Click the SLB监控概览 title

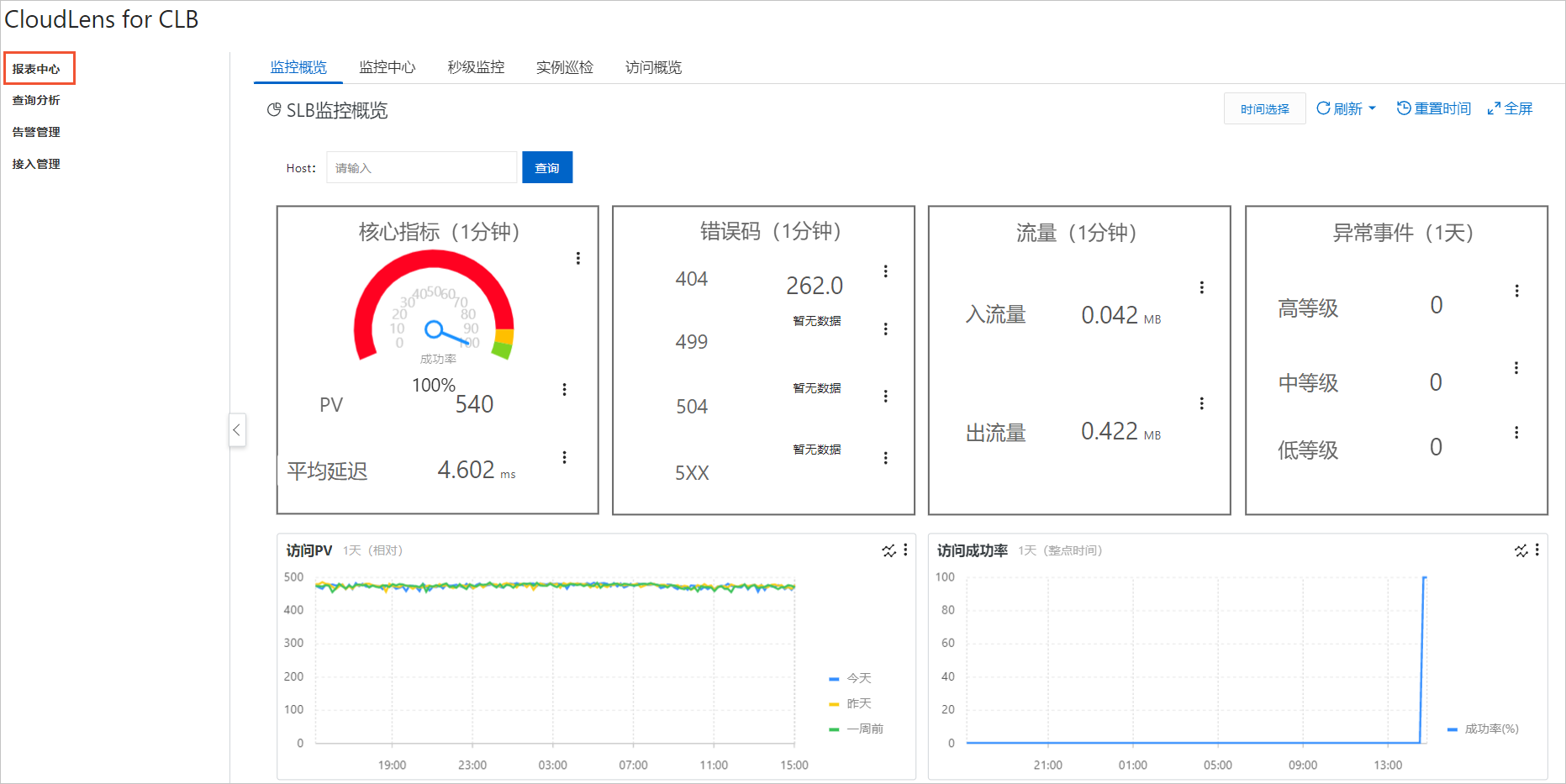tap(336, 110)
